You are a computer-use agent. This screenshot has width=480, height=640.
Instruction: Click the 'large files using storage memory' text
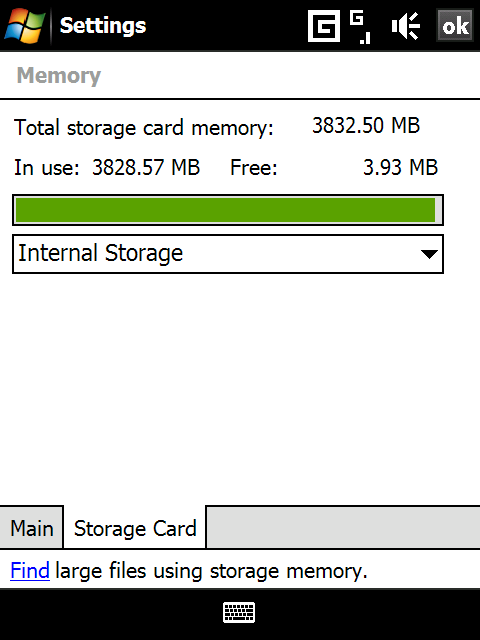211,571
